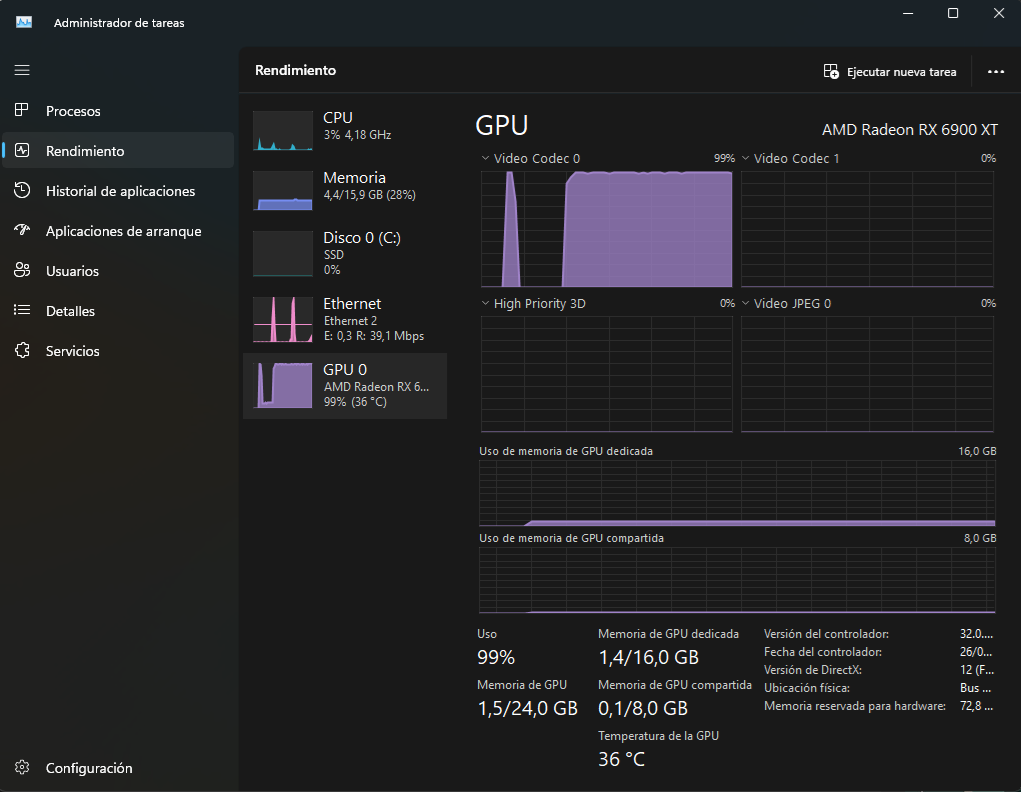Open Aplicaciones de arranque gauge icon

(22, 230)
